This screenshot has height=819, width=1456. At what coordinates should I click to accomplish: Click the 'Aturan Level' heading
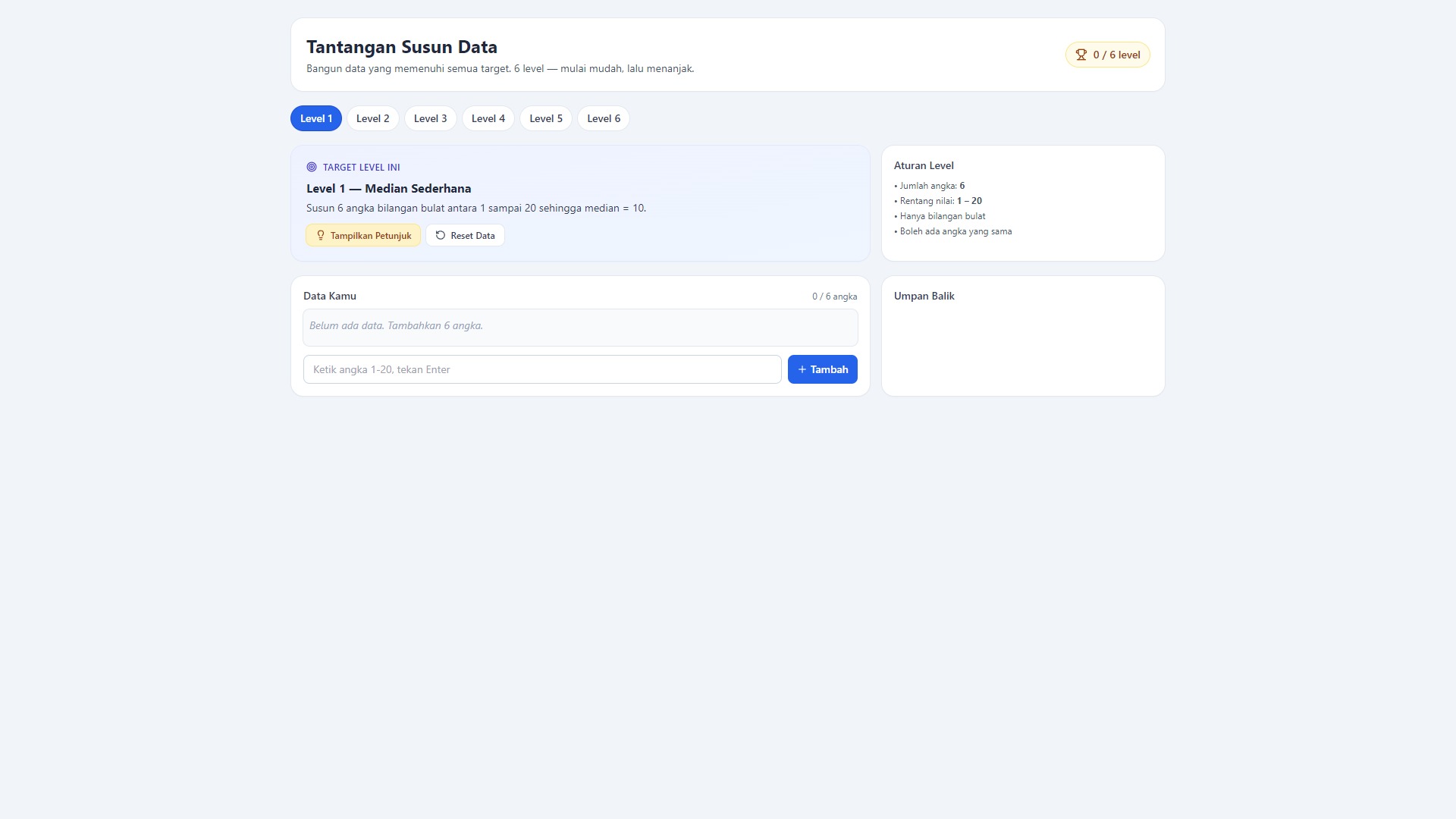tap(924, 165)
